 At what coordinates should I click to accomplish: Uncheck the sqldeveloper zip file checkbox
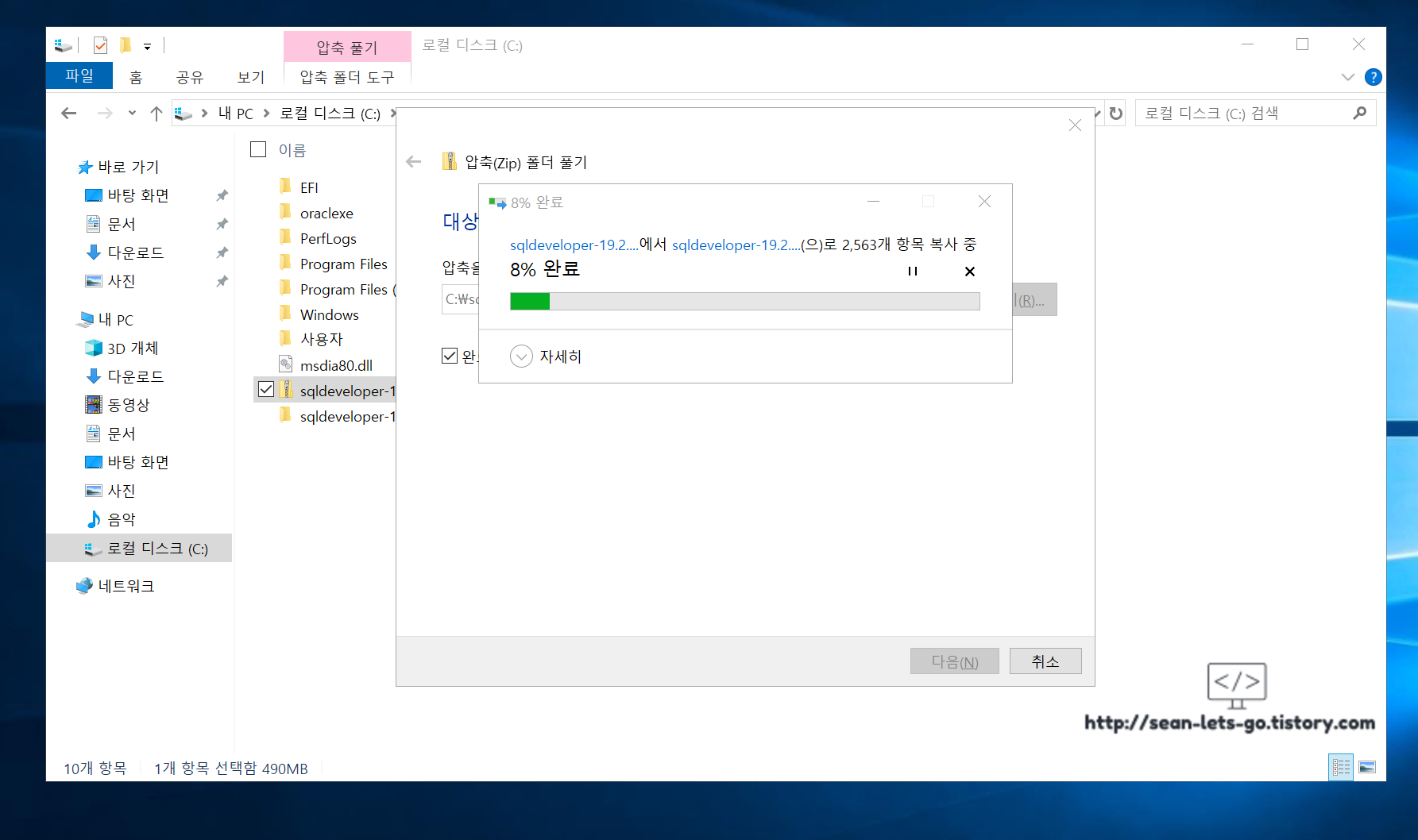point(266,389)
